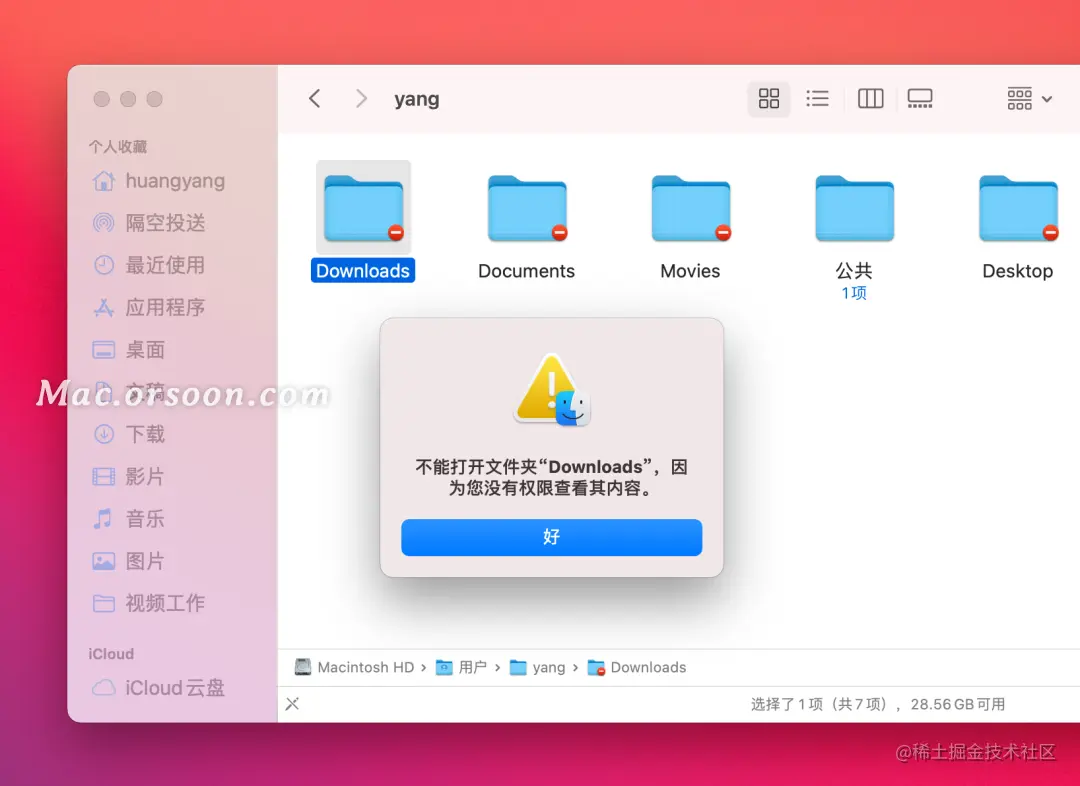Click Downloads in the path bar

click(x=637, y=668)
